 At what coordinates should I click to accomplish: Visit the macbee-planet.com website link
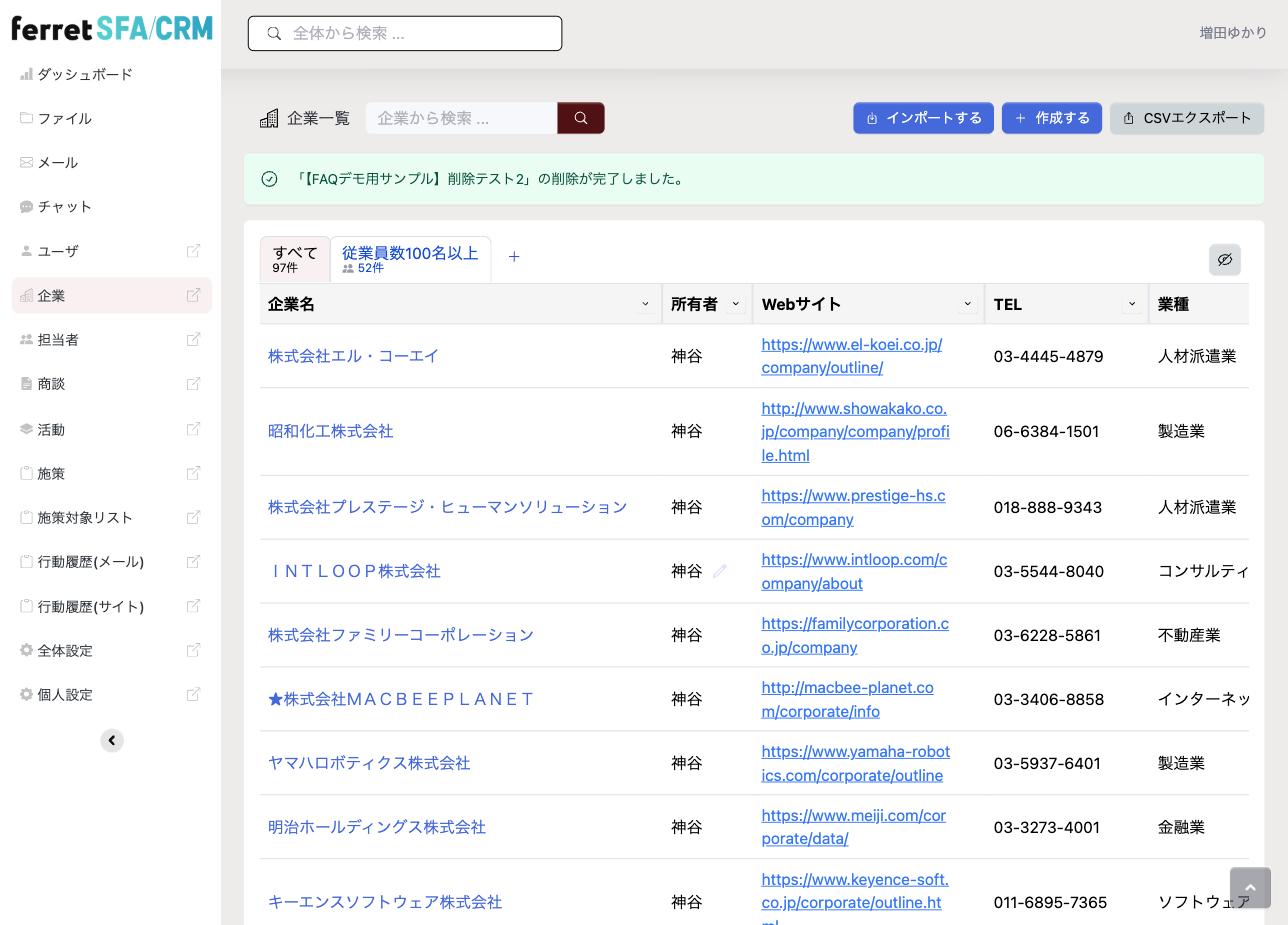point(847,699)
